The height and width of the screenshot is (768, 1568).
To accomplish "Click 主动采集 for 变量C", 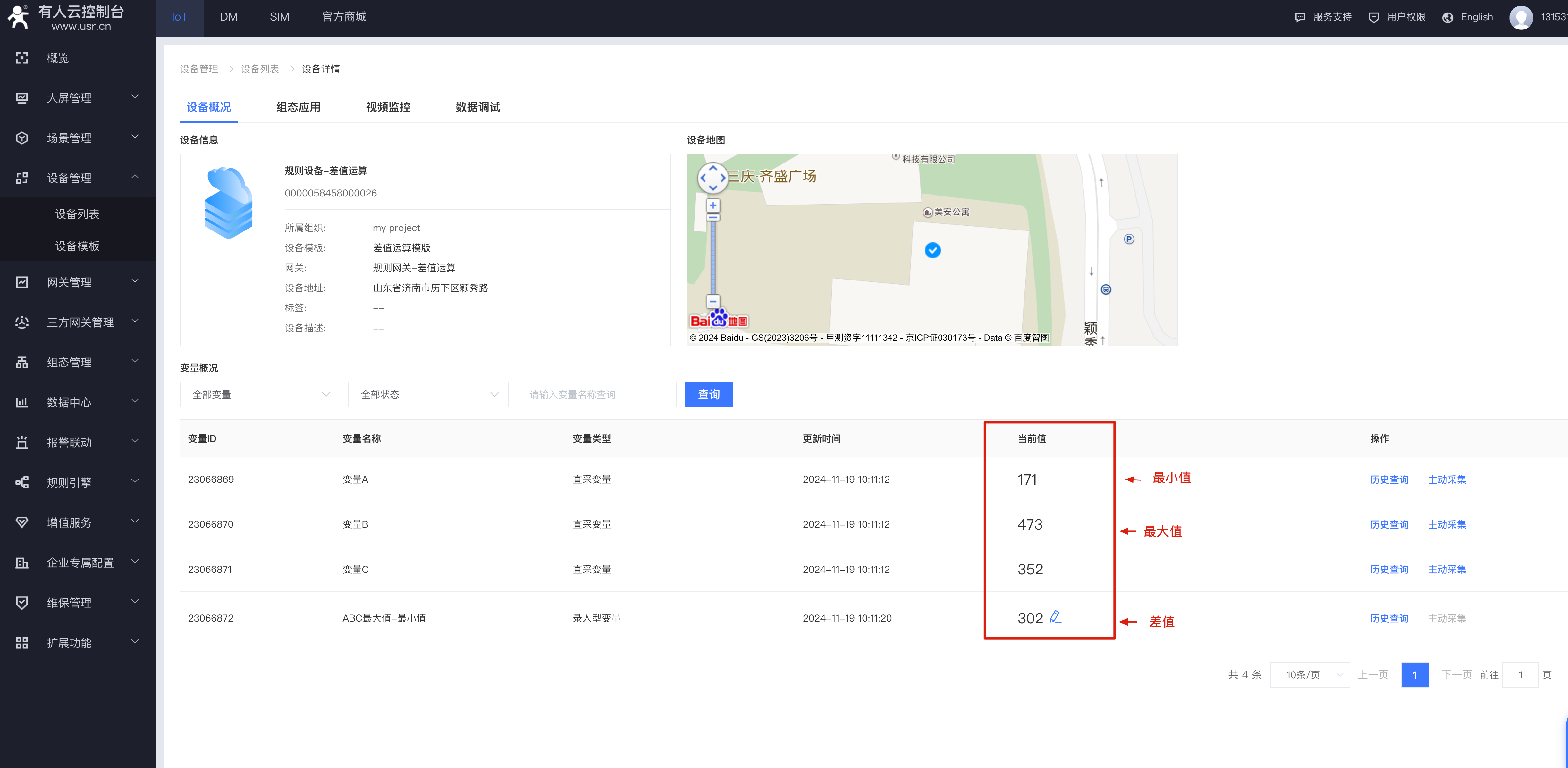I will coord(1447,570).
